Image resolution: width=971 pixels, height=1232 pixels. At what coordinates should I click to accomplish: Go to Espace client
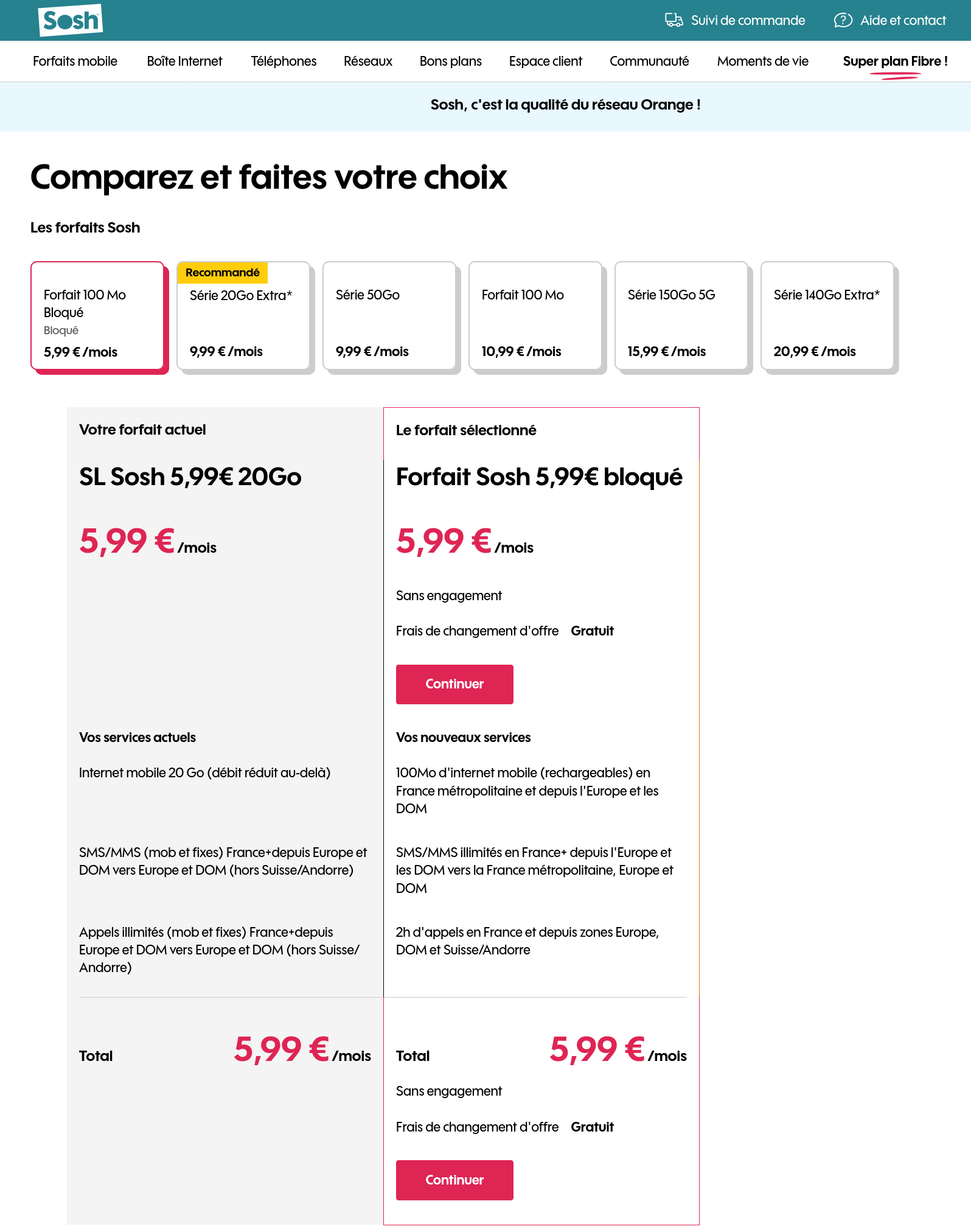point(546,61)
